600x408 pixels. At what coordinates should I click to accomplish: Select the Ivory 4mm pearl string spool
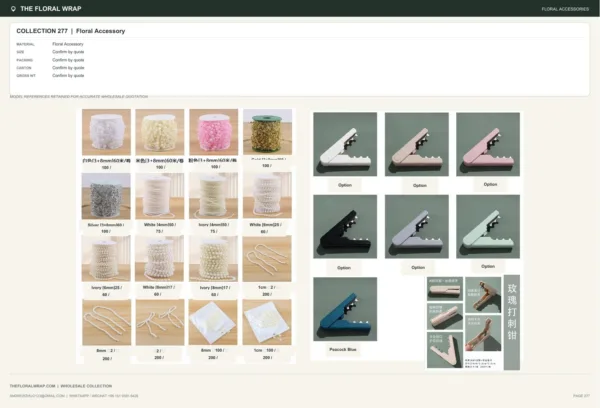pos(214,196)
